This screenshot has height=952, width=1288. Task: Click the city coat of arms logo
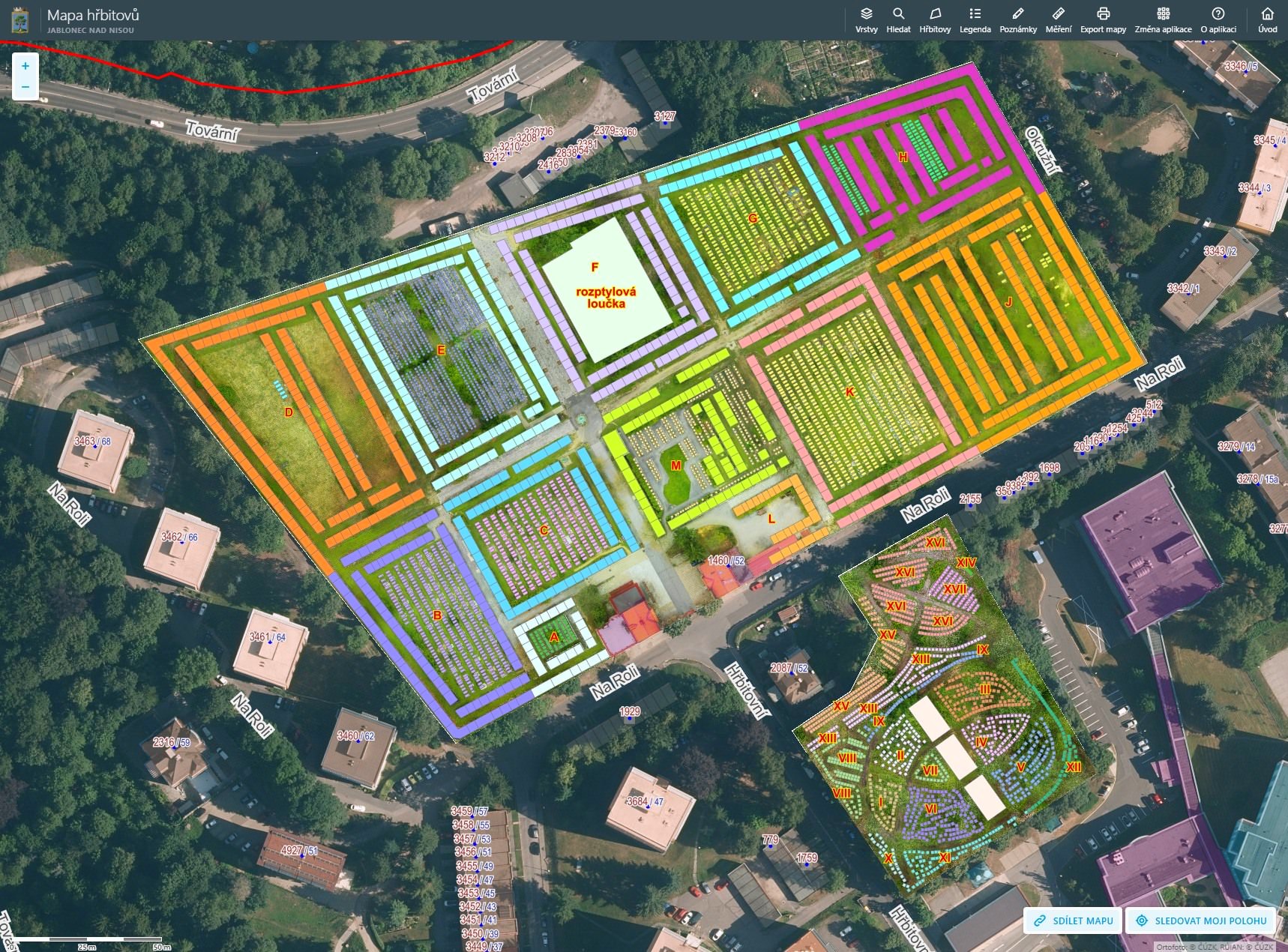[20, 20]
